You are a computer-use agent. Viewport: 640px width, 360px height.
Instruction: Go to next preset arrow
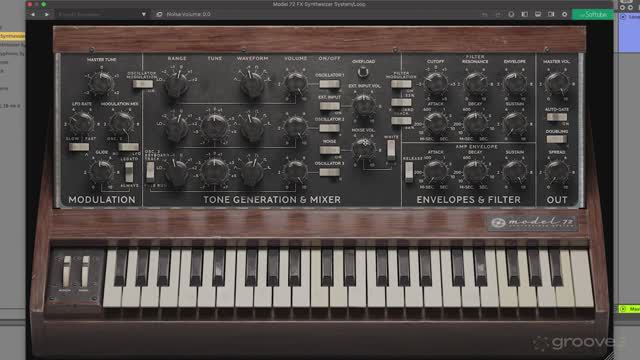[x=47, y=14]
